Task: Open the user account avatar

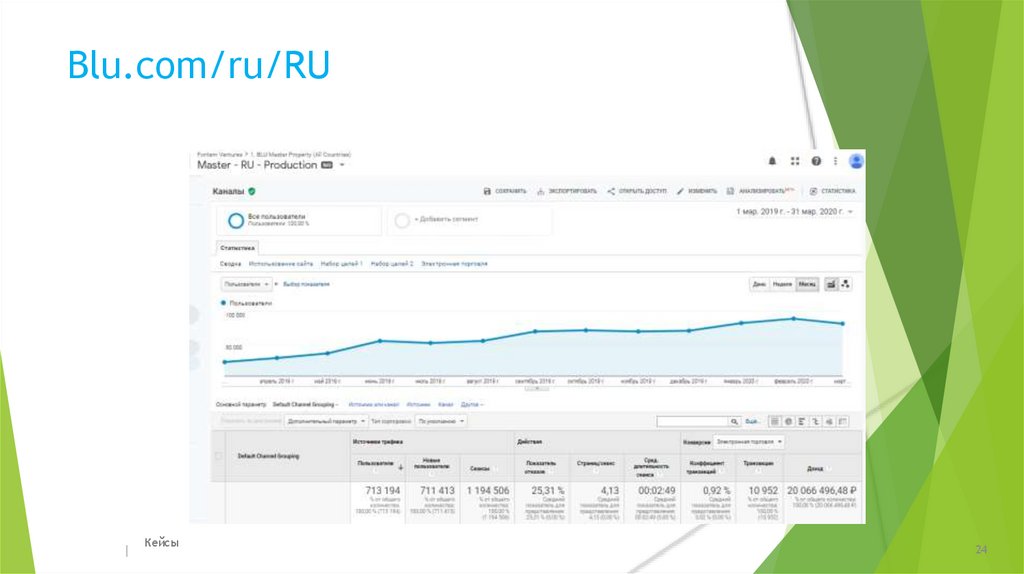Action: click(856, 161)
